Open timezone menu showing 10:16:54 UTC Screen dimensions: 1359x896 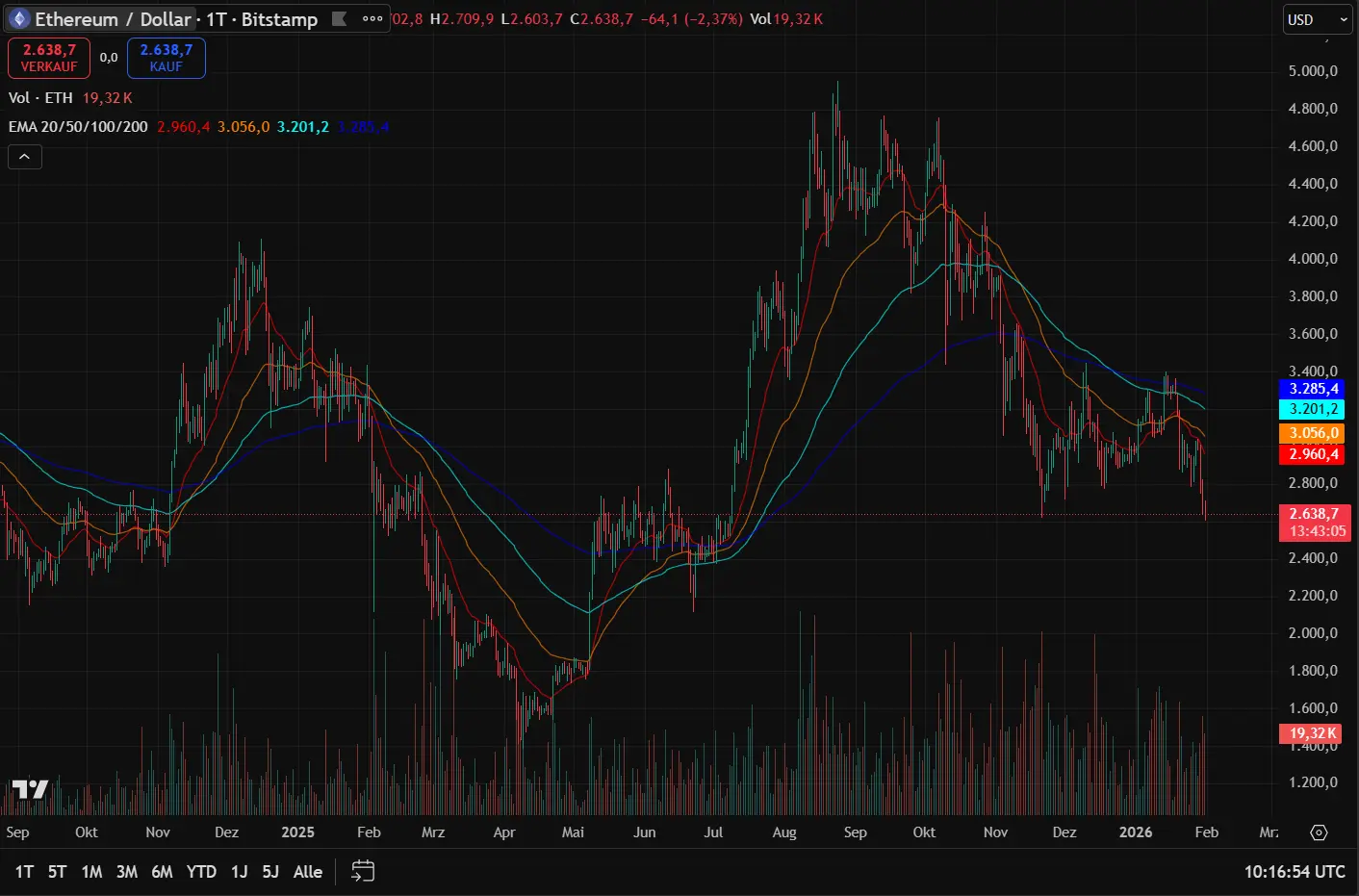click(x=1294, y=872)
